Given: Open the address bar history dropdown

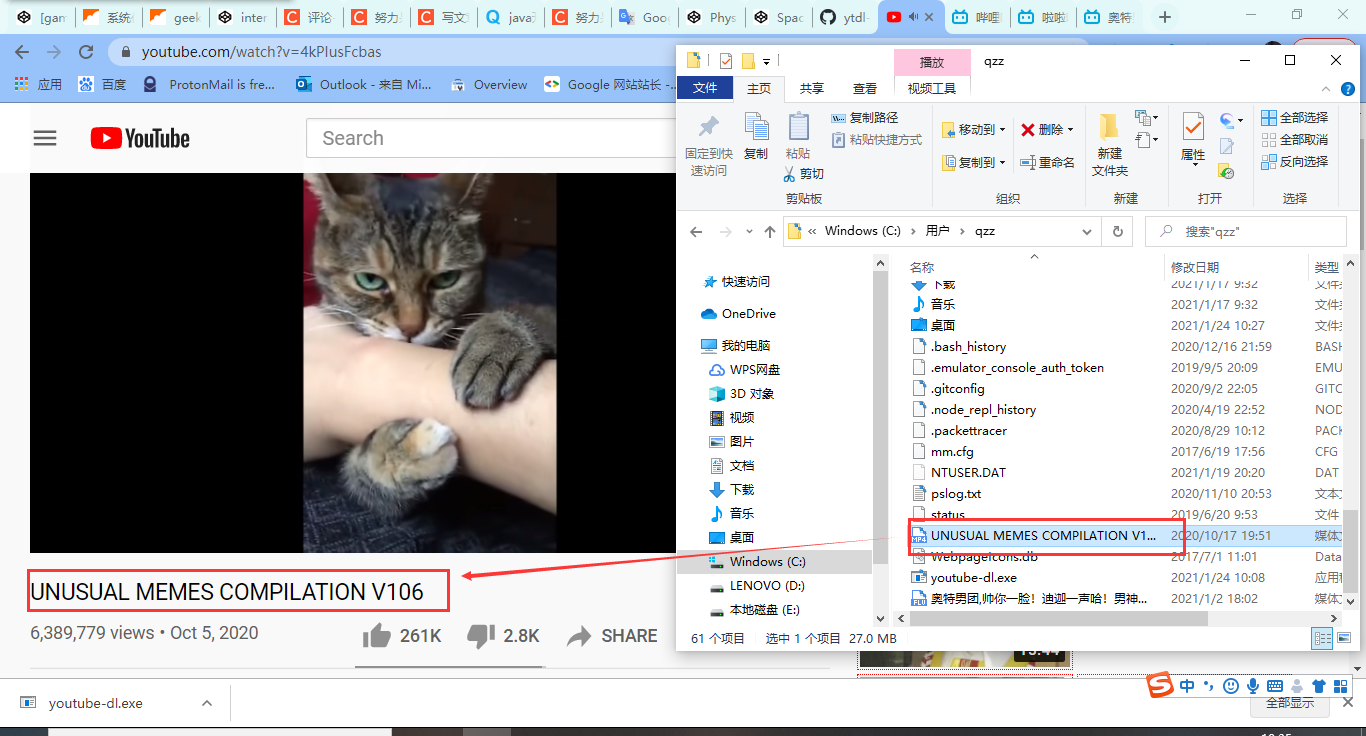Looking at the screenshot, I should point(1088,231).
